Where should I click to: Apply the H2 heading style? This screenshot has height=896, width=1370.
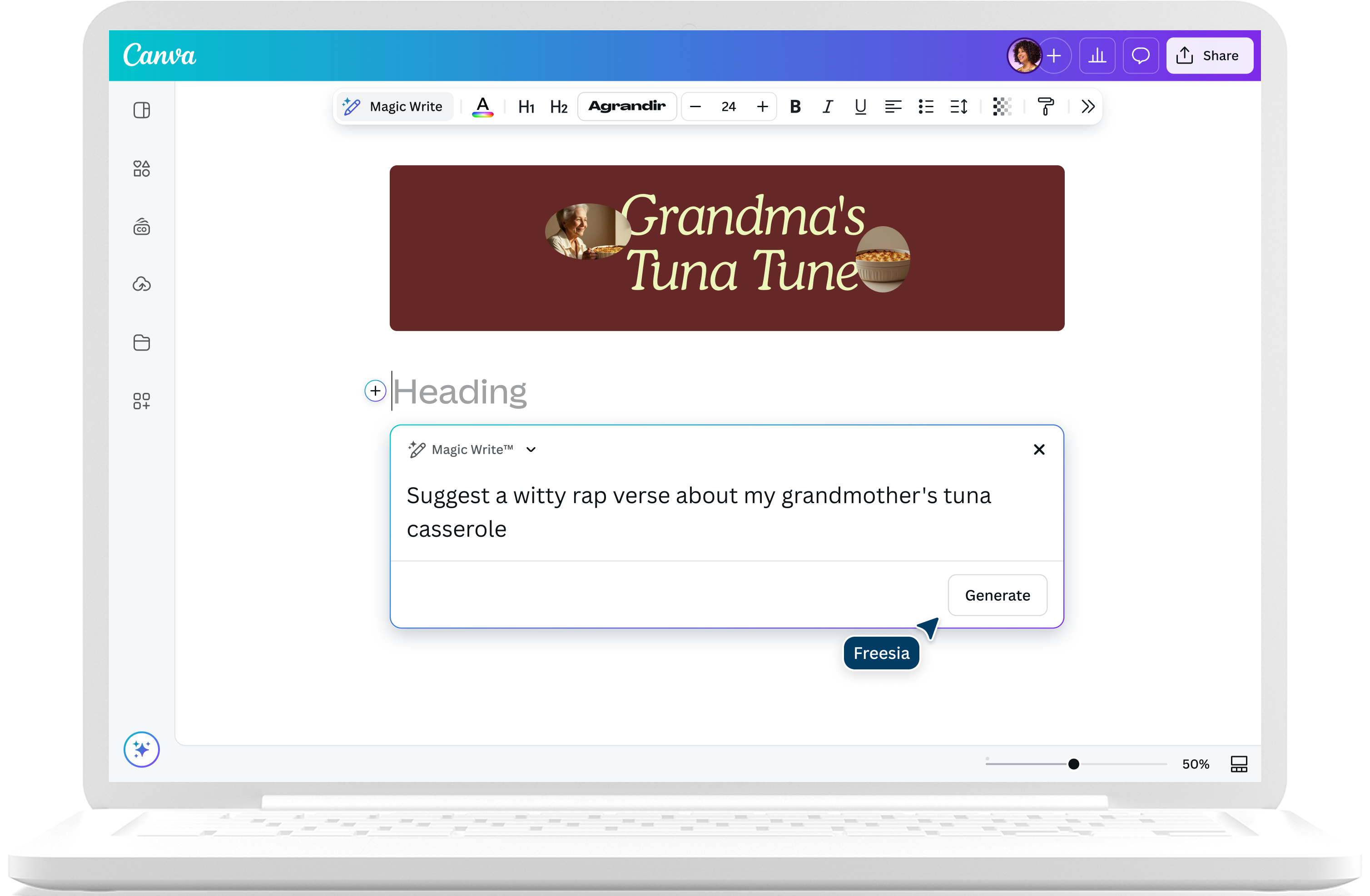point(558,106)
